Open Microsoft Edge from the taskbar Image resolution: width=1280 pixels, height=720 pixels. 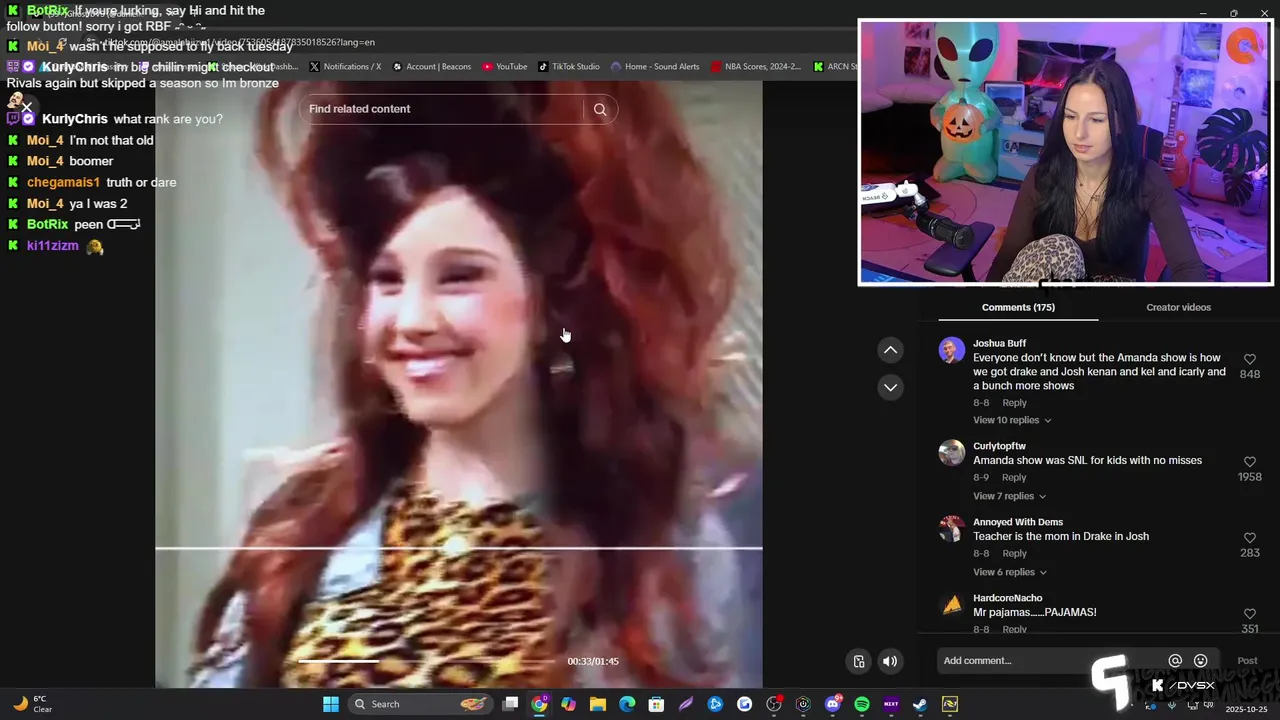[627, 704]
